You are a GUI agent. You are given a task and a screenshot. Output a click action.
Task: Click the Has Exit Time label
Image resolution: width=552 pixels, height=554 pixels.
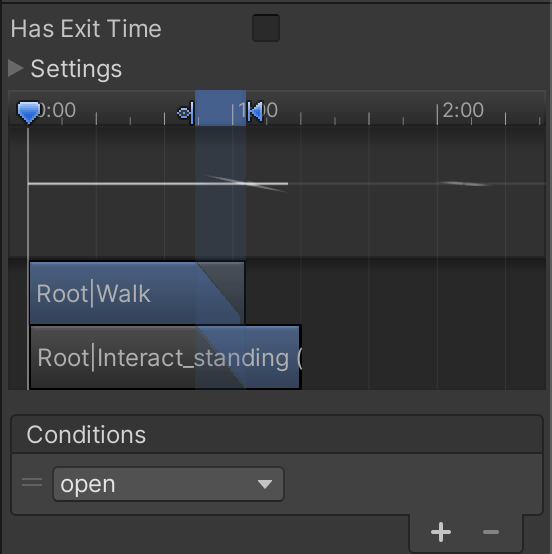tap(86, 28)
